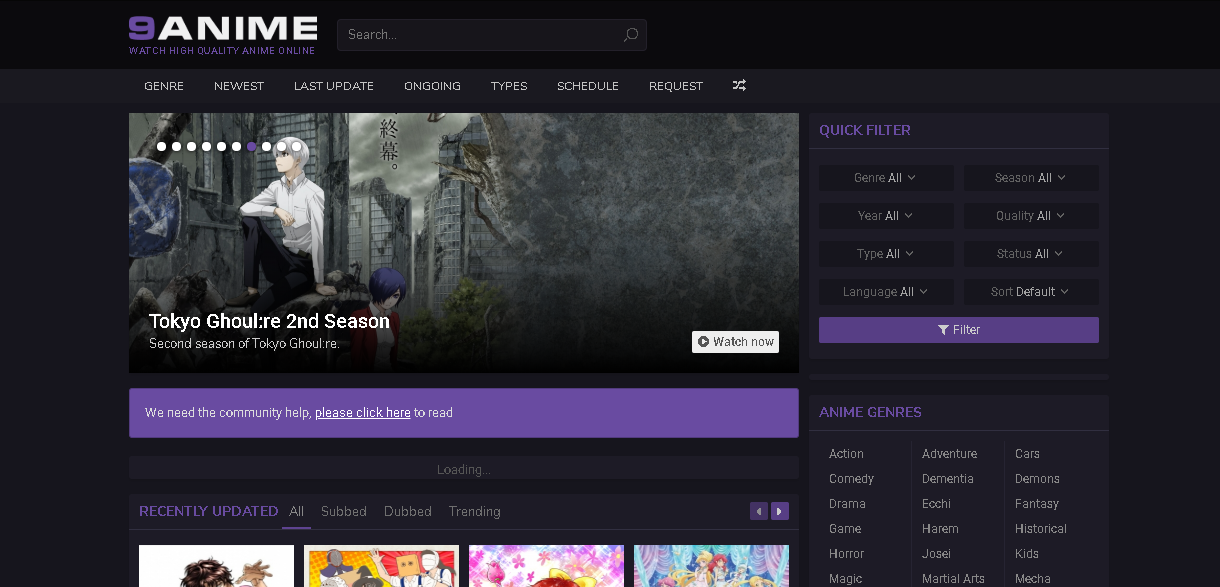Open the fourth recently updated thumbnail

point(711,566)
